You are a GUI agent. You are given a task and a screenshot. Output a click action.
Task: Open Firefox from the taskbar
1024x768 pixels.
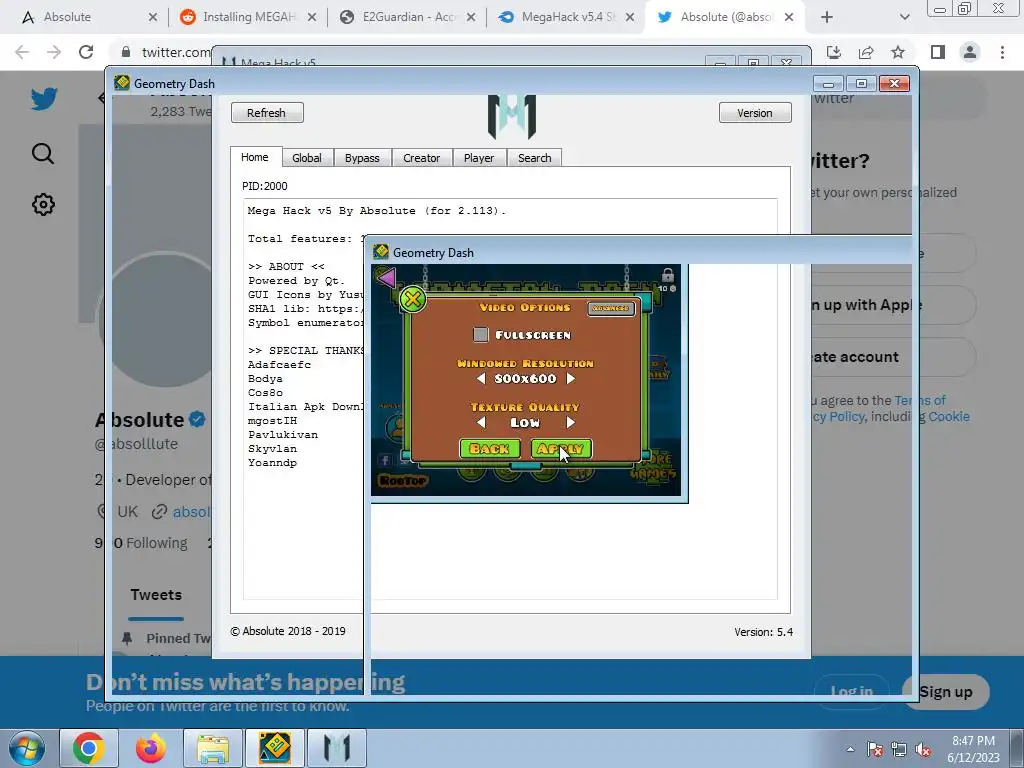(x=150, y=748)
